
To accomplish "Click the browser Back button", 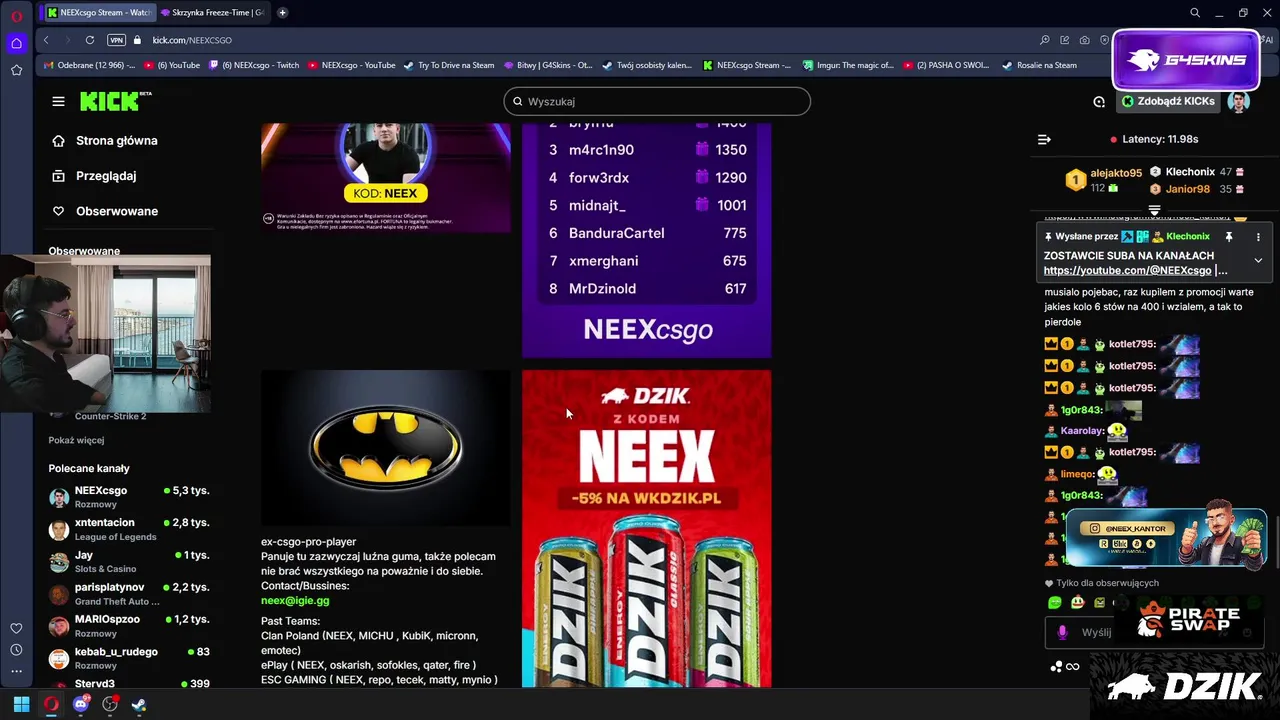I will (x=46, y=40).
